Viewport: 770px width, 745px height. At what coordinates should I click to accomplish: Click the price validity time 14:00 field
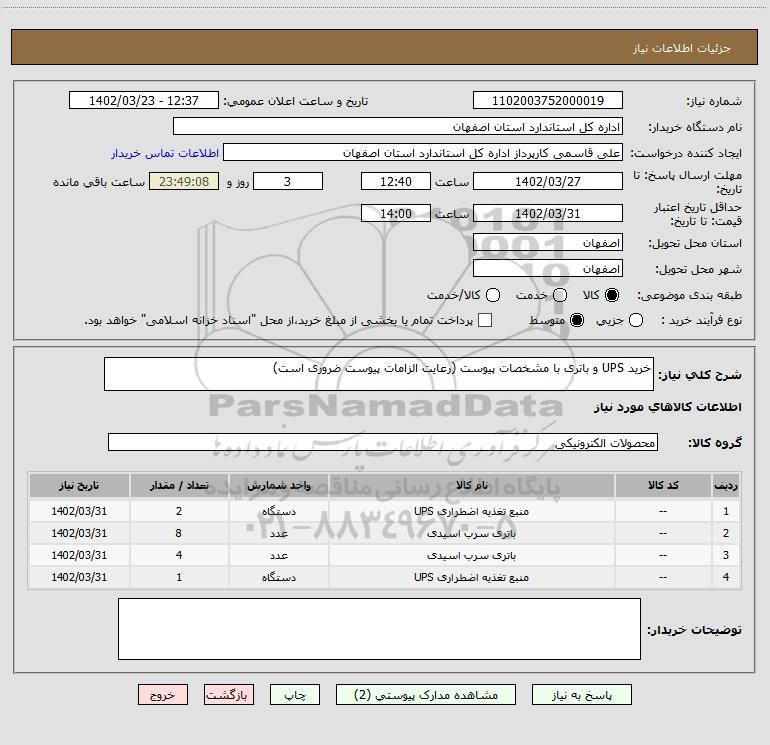(x=396, y=214)
